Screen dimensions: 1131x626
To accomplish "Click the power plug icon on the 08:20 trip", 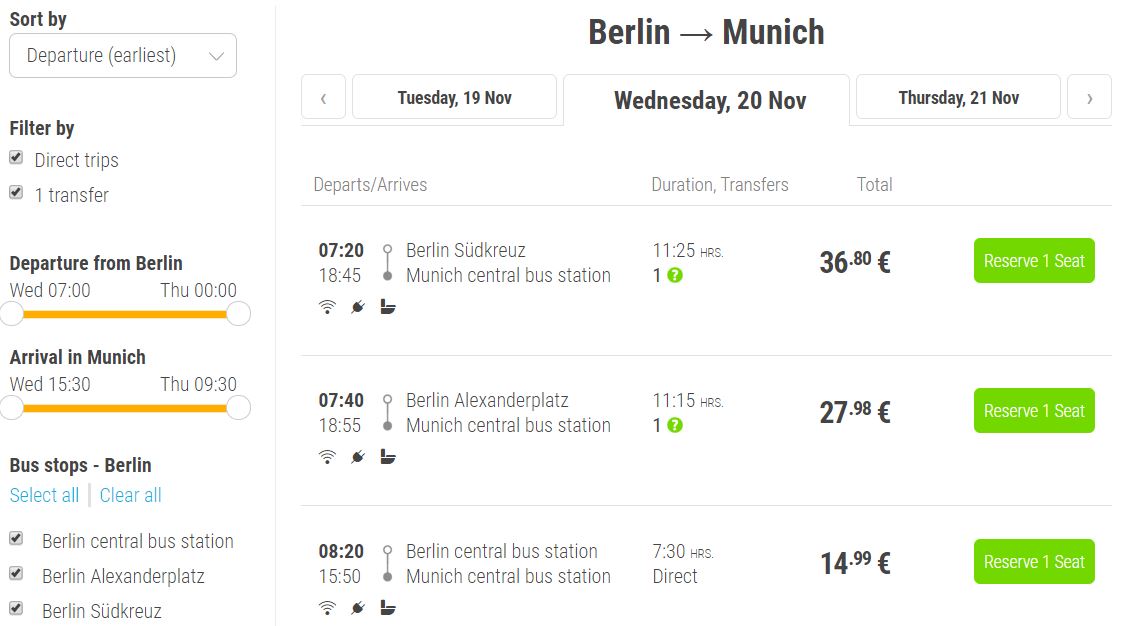I will pyautogui.click(x=357, y=607).
